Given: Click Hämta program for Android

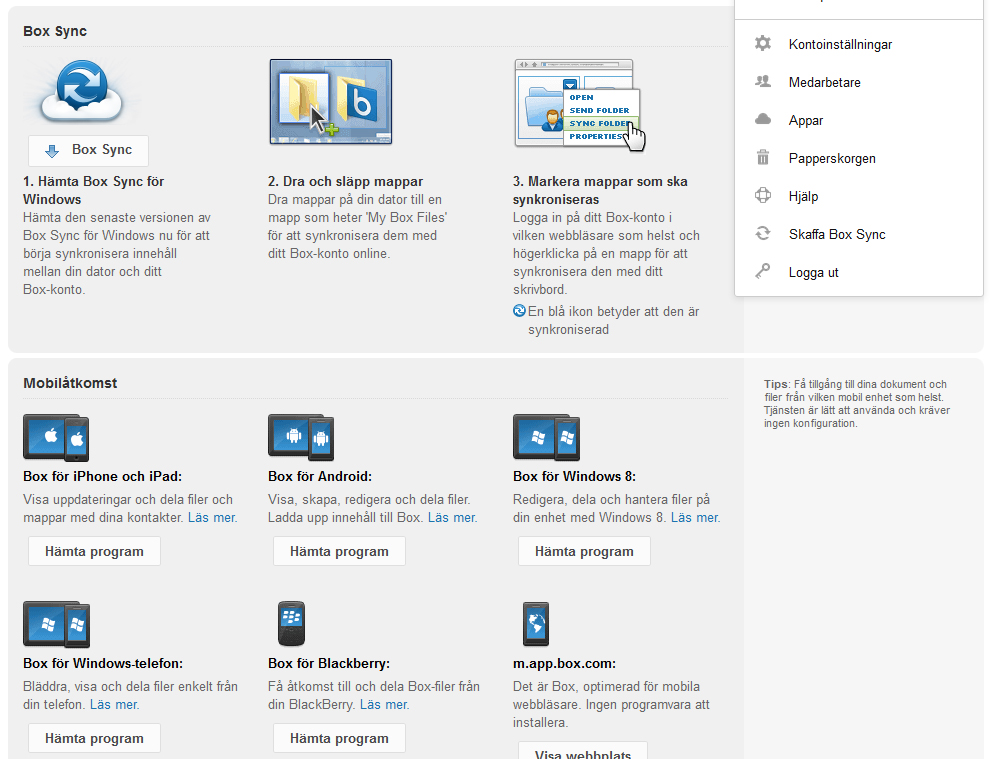Looking at the screenshot, I should [x=339, y=551].
